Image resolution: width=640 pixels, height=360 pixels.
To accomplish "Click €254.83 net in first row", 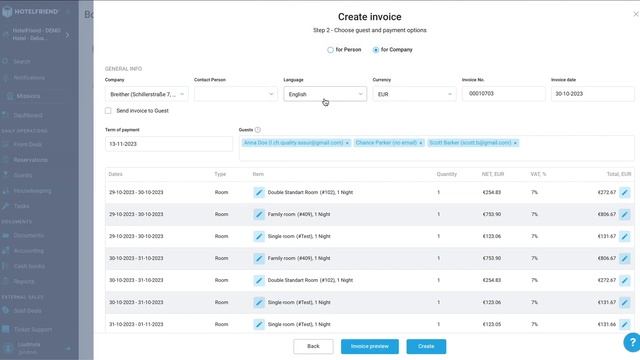I will pos(491,192).
